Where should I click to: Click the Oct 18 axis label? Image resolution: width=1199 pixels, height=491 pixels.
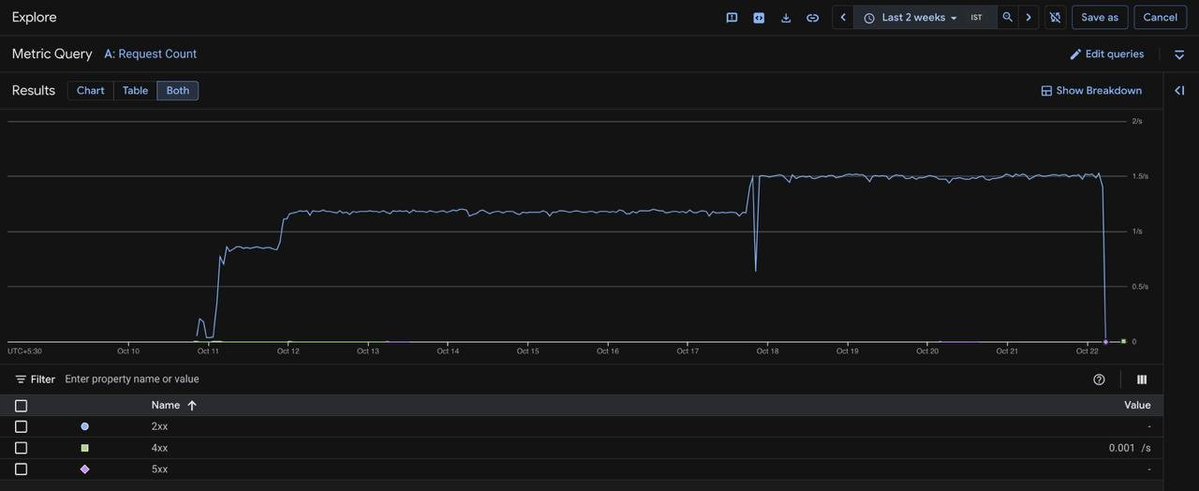(x=768, y=351)
